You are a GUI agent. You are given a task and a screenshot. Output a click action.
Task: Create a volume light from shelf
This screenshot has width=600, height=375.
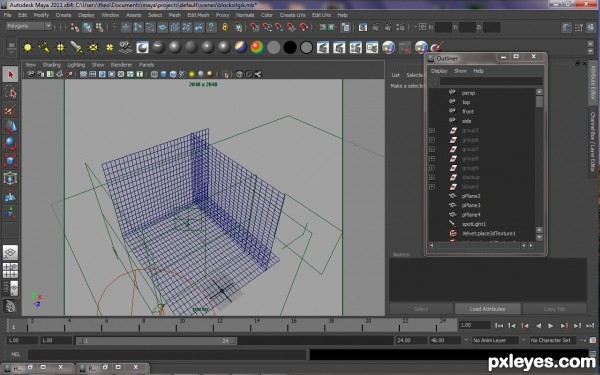pyautogui.click(x=109, y=47)
